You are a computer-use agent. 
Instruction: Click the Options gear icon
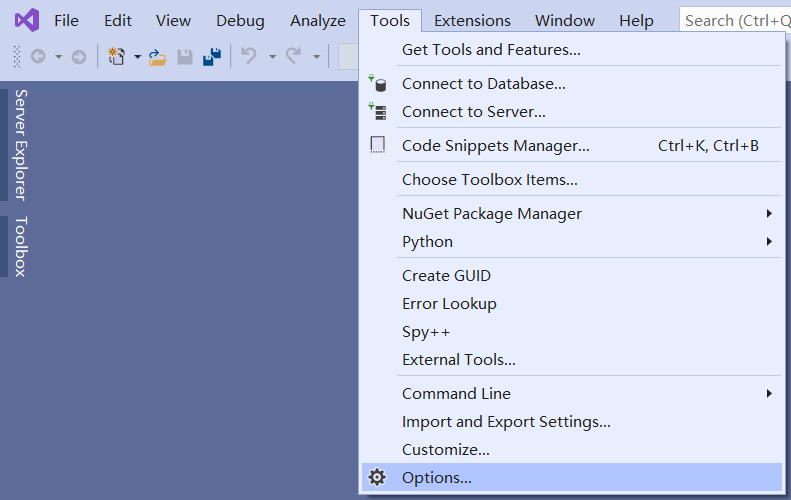coord(377,477)
